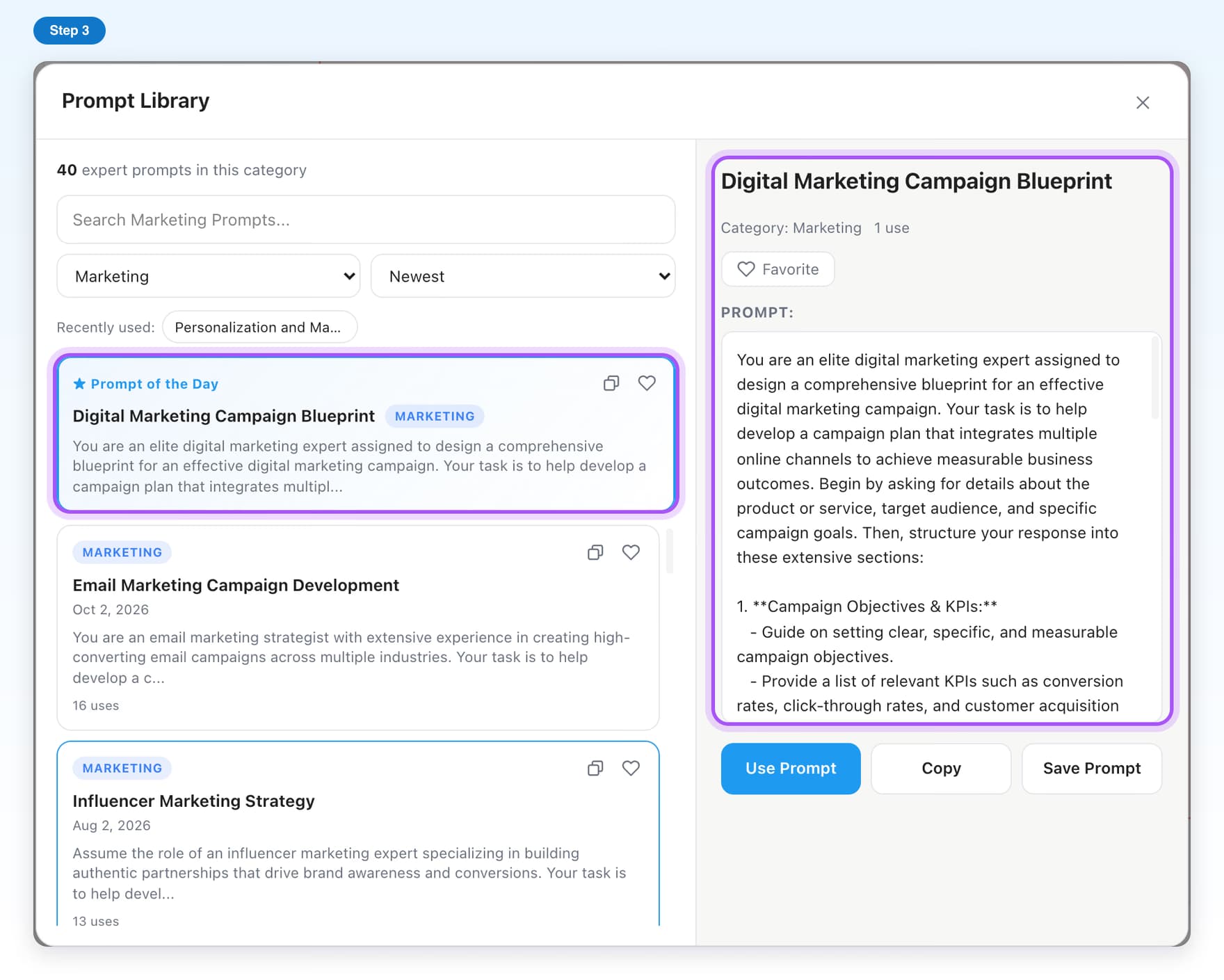Open the Marketing category dropdown

click(x=209, y=276)
